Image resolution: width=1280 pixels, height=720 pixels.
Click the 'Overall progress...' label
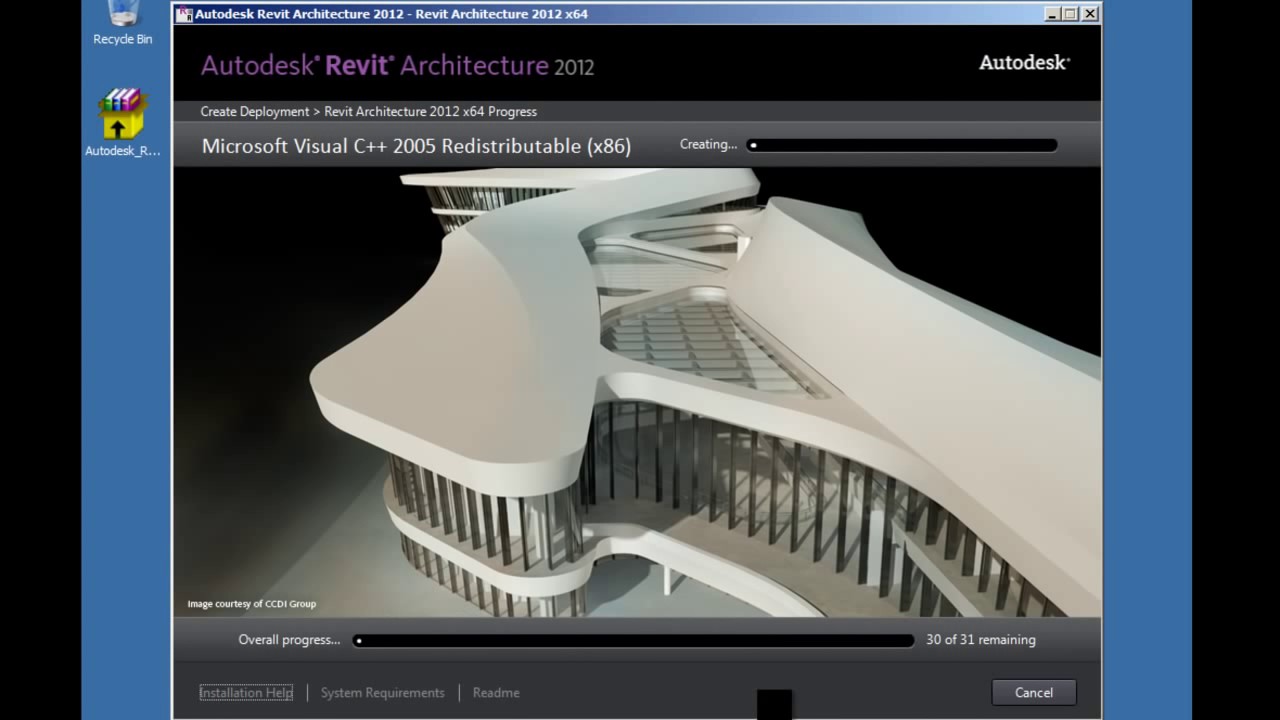[x=289, y=640]
